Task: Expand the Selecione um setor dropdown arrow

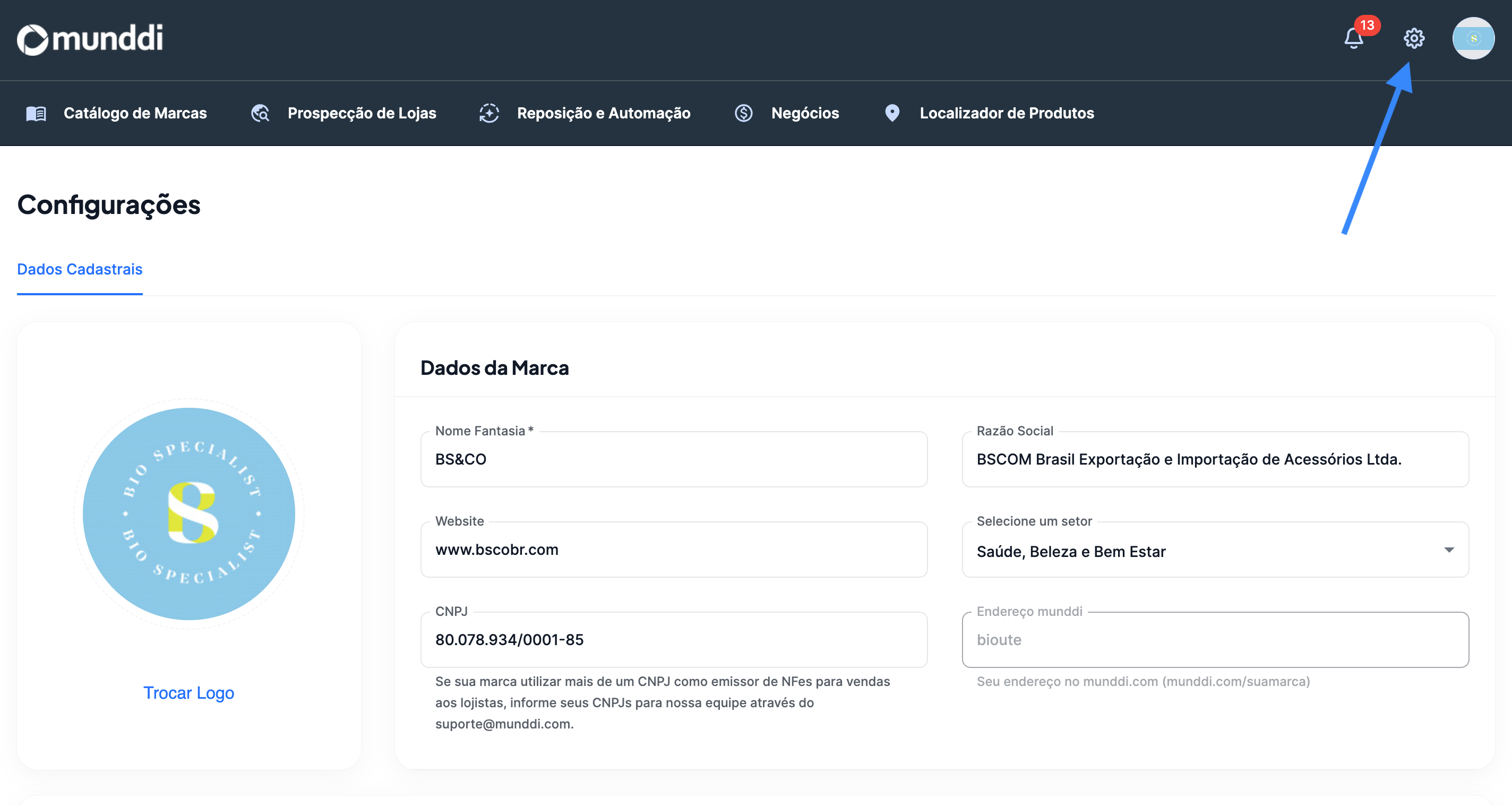Action: pos(1449,550)
